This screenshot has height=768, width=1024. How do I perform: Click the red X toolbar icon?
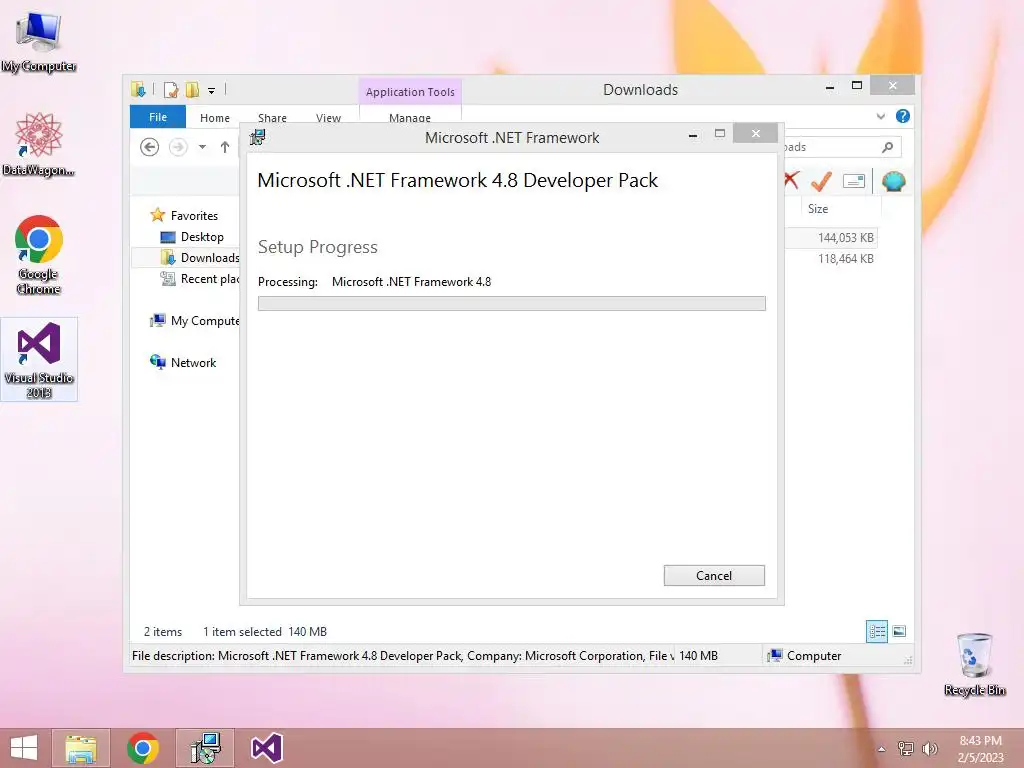click(x=792, y=180)
